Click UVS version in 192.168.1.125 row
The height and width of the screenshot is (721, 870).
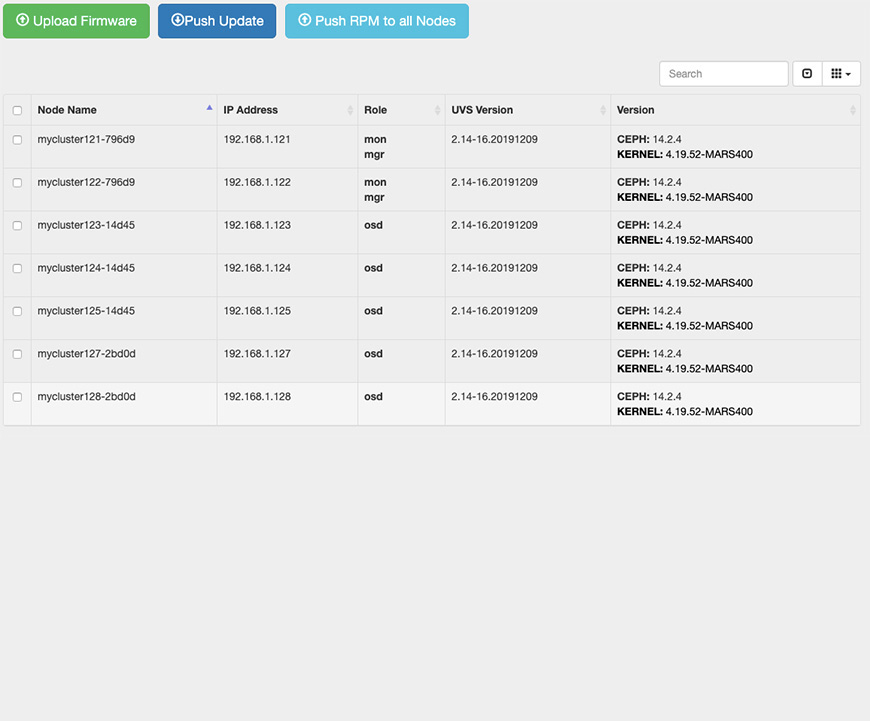(x=494, y=311)
